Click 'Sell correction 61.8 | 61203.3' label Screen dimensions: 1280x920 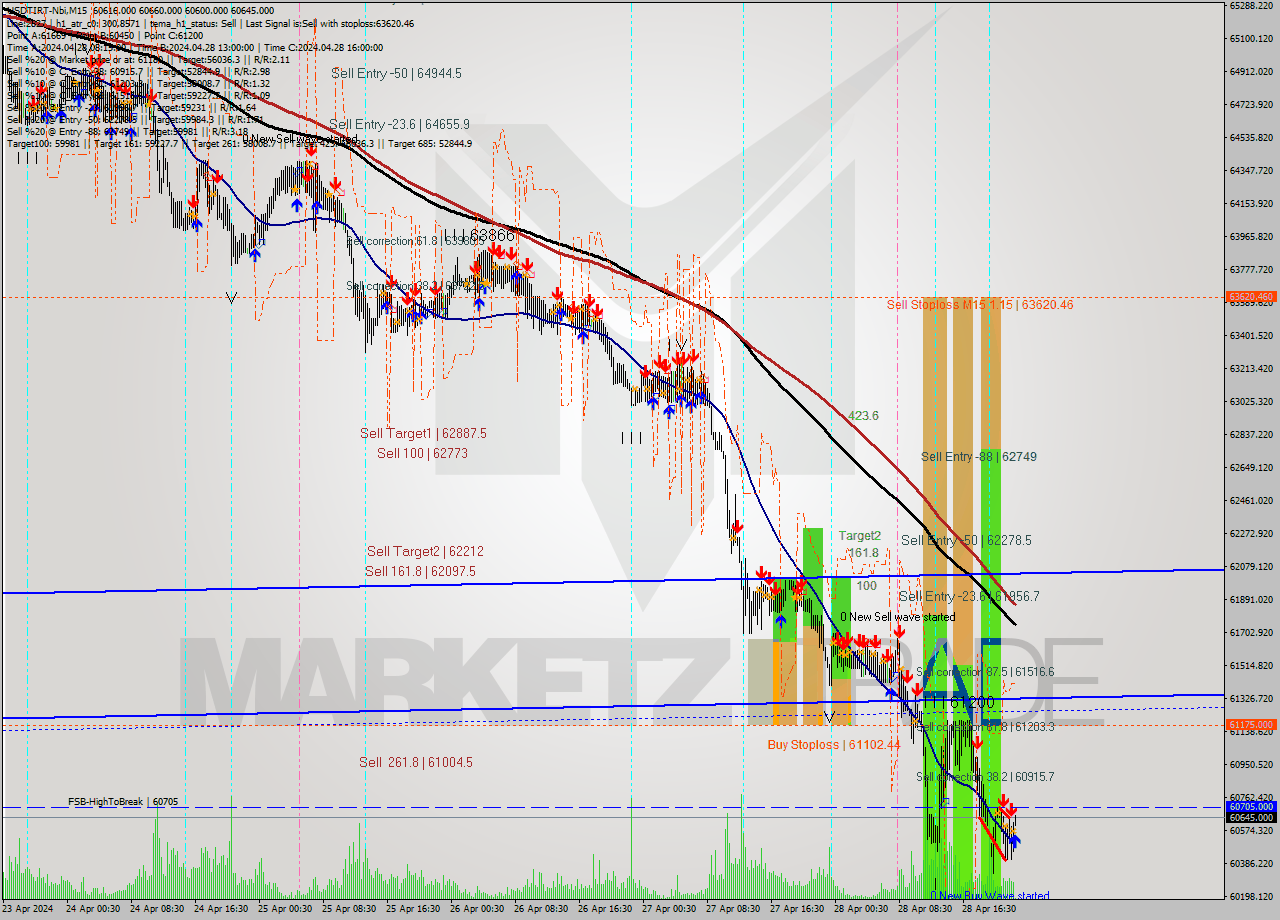pos(985,727)
